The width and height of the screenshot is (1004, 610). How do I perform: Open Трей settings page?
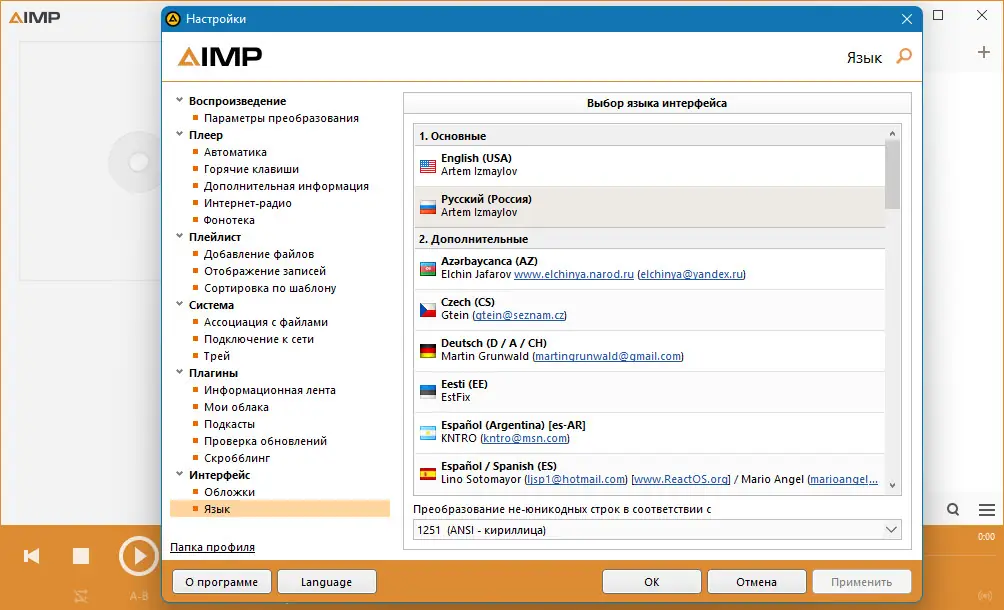[x=216, y=356]
